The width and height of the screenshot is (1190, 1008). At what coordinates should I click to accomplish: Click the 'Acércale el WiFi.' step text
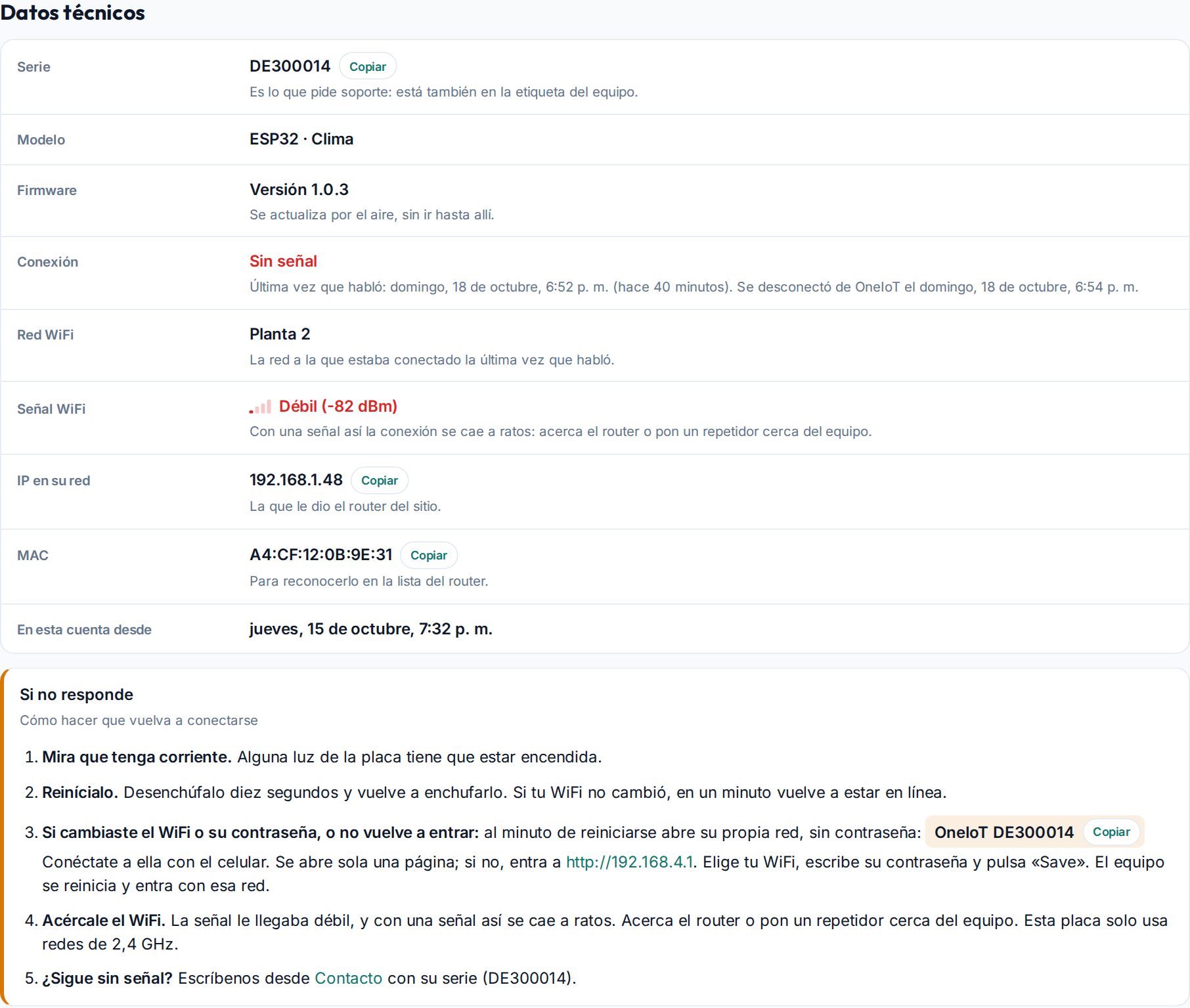[x=104, y=921]
